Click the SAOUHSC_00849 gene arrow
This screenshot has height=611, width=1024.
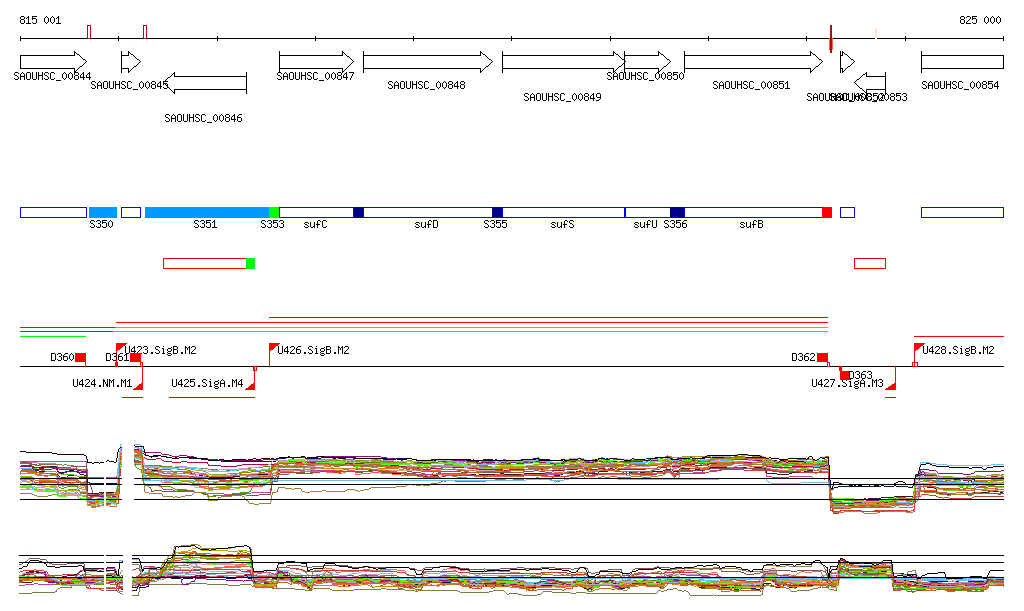(560, 62)
